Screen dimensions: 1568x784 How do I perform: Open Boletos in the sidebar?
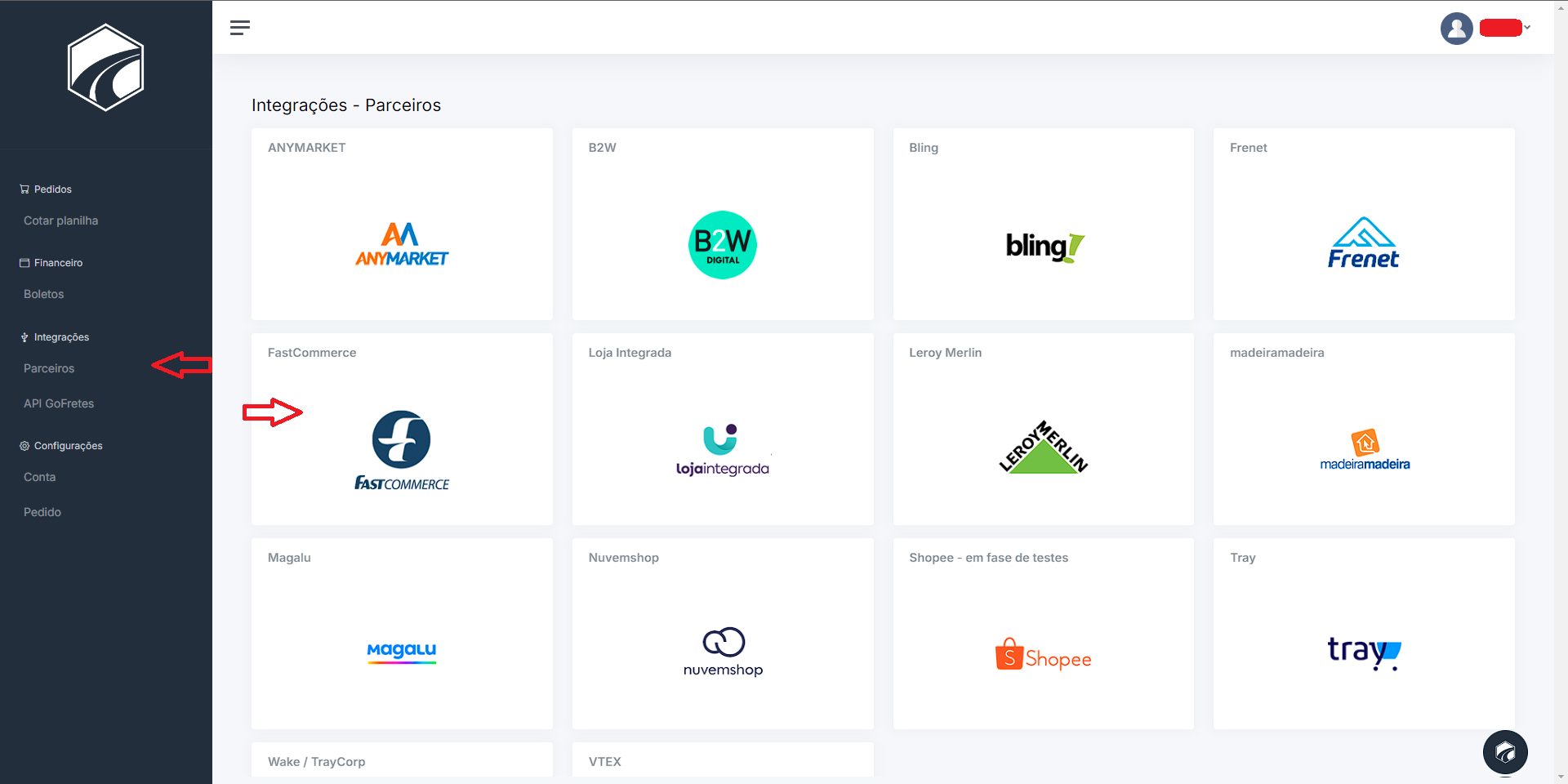44,295
